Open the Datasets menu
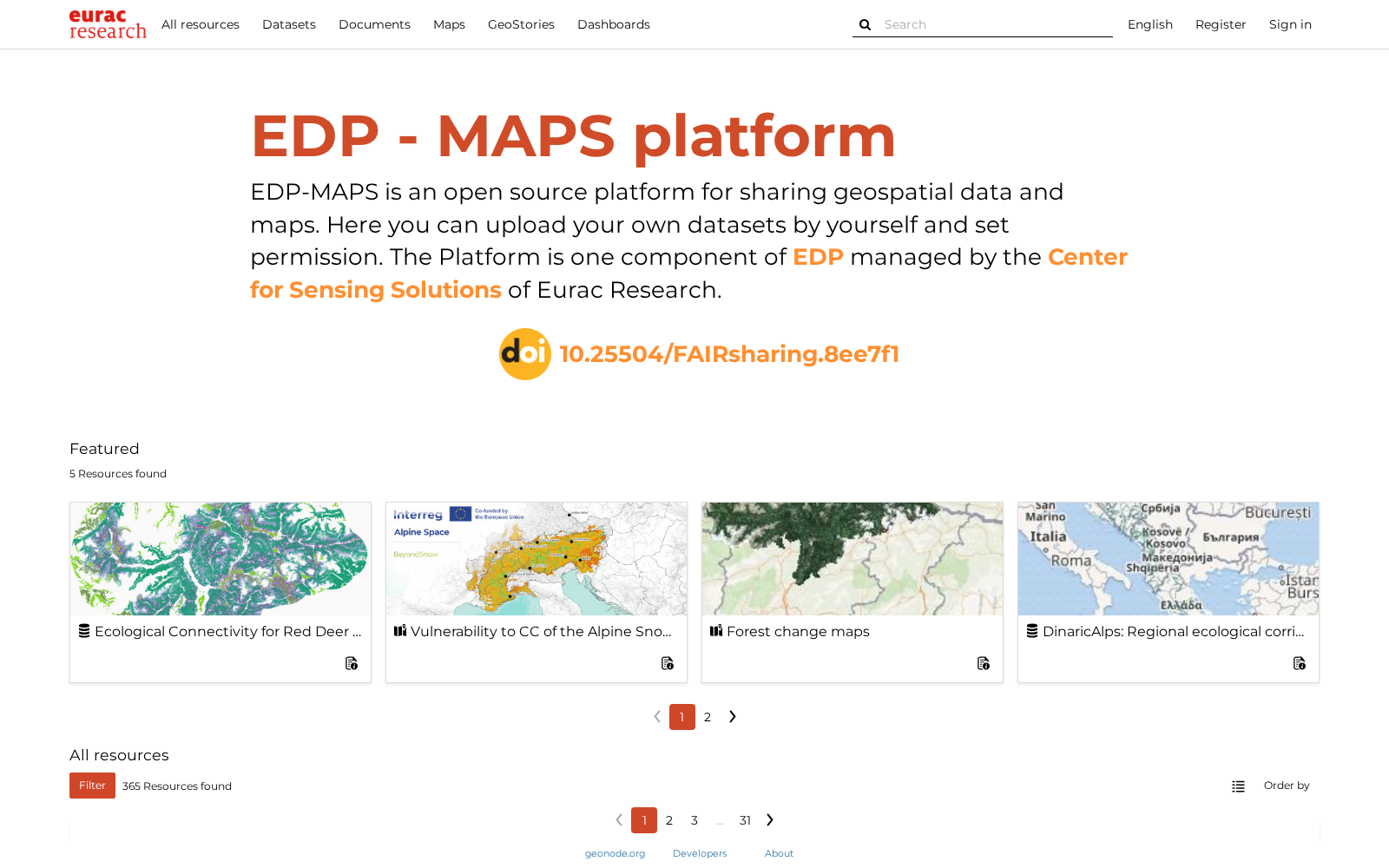 pos(289,24)
